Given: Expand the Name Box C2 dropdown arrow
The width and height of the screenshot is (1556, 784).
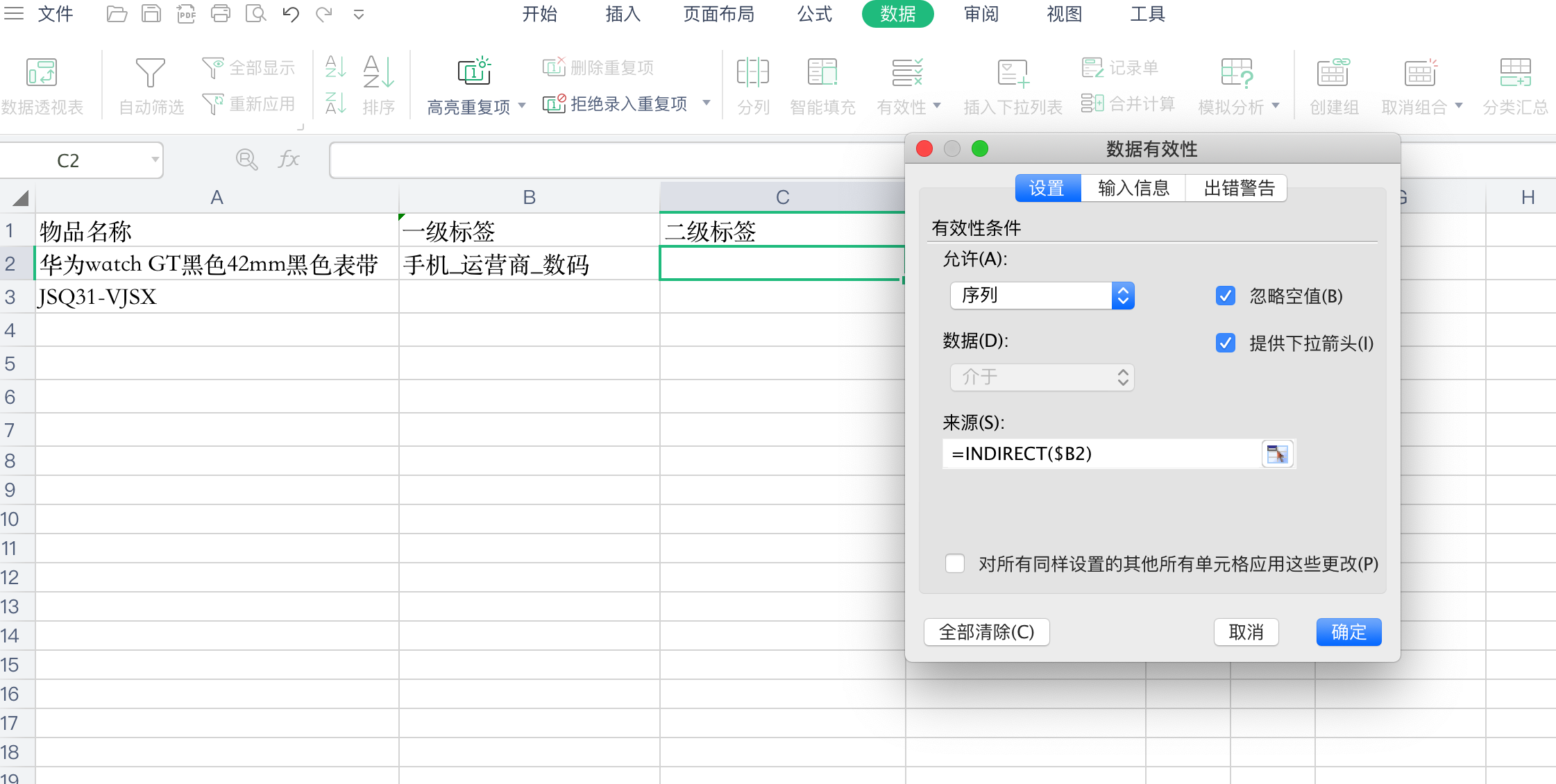Looking at the screenshot, I should pos(155,160).
